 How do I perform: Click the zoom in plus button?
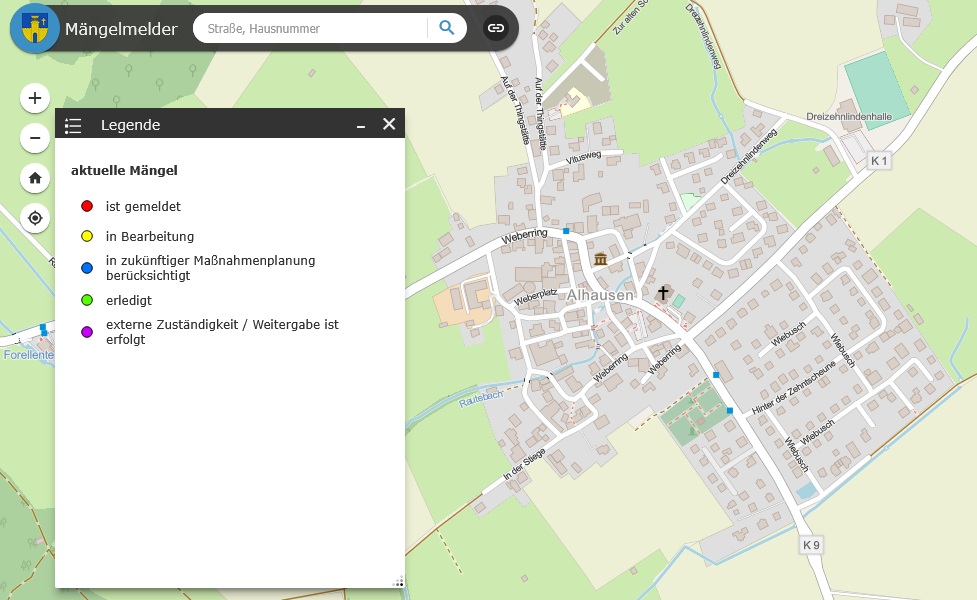(x=35, y=98)
